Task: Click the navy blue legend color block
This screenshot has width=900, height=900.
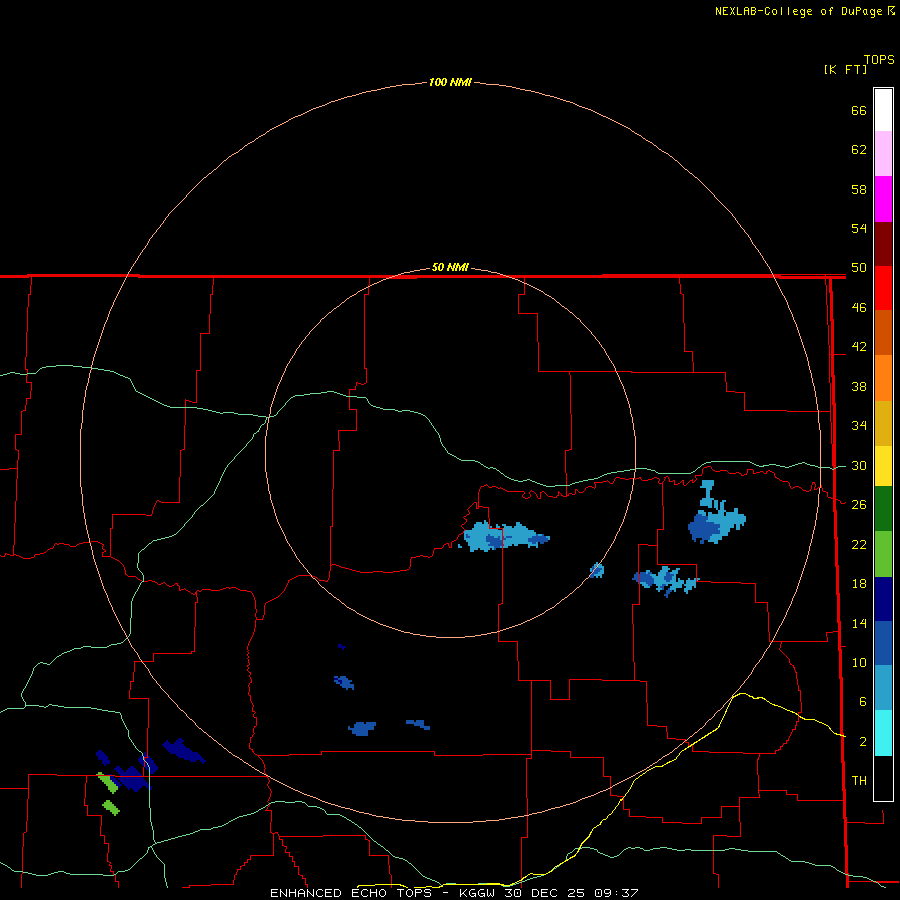Action: [883, 599]
